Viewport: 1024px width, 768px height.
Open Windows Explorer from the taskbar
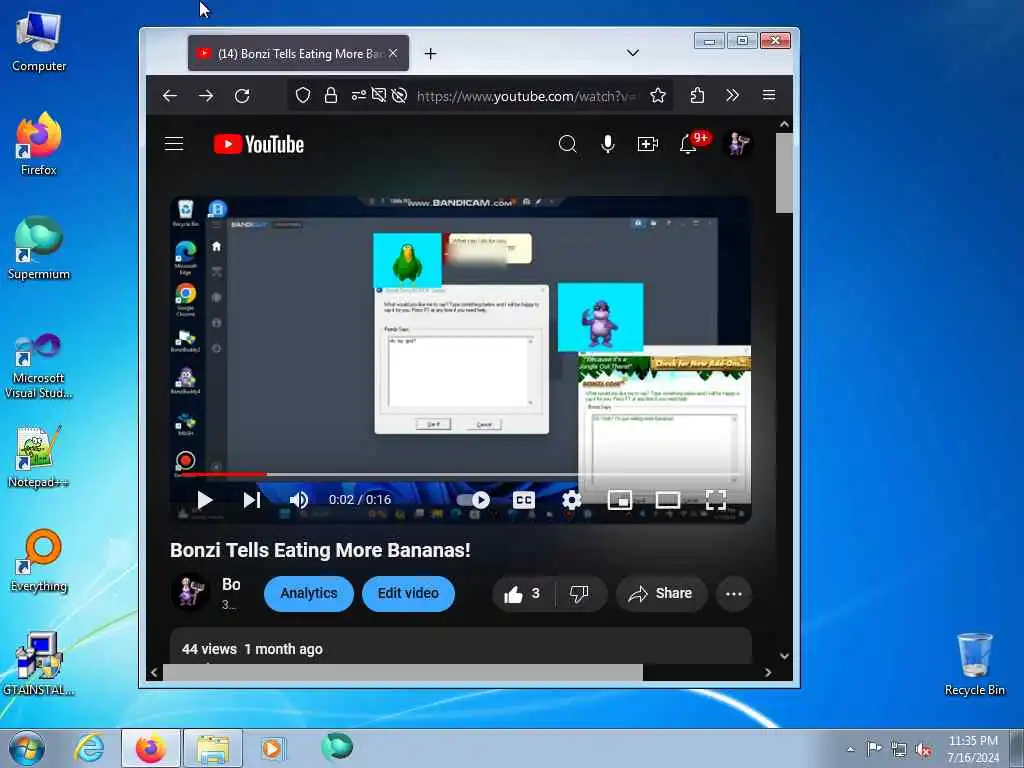(213, 748)
